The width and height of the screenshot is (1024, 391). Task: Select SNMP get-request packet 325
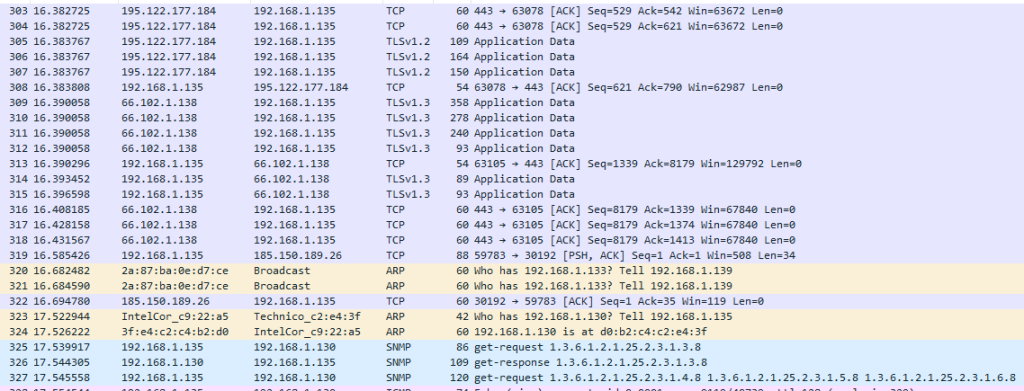512,347
